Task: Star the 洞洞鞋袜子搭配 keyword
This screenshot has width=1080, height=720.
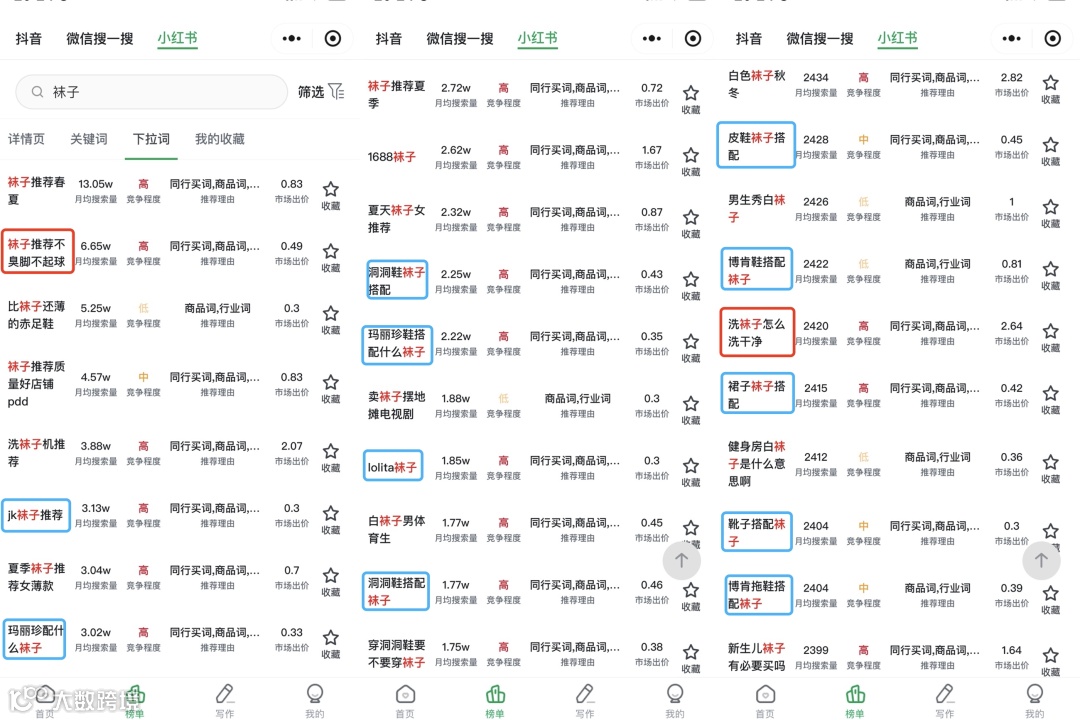Action: [691, 279]
